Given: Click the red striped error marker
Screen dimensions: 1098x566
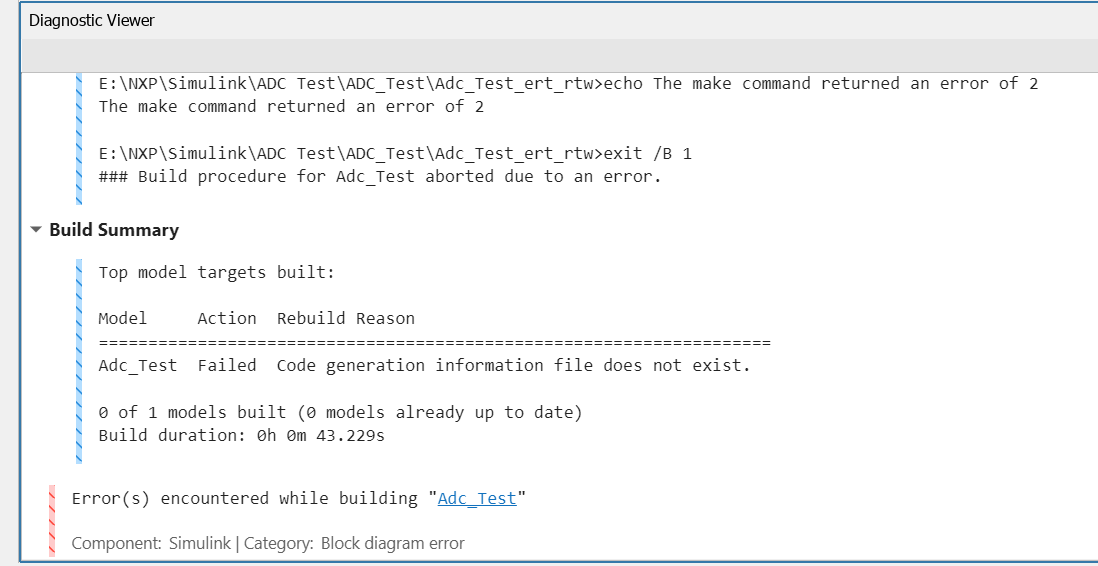Looking at the screenshot, I should [x=52, y=520].
